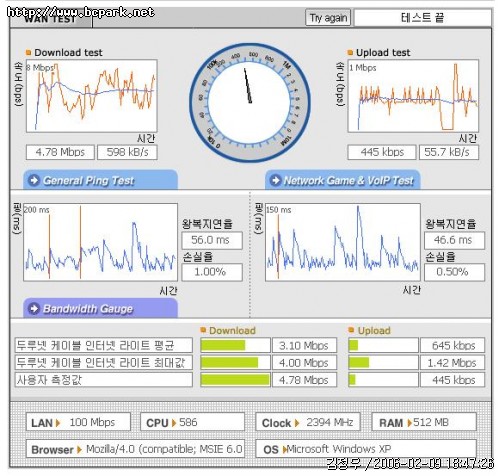Click the orange bullet beside Download test
The width and height of the screenshot is (500, 476).
[28, 52]
